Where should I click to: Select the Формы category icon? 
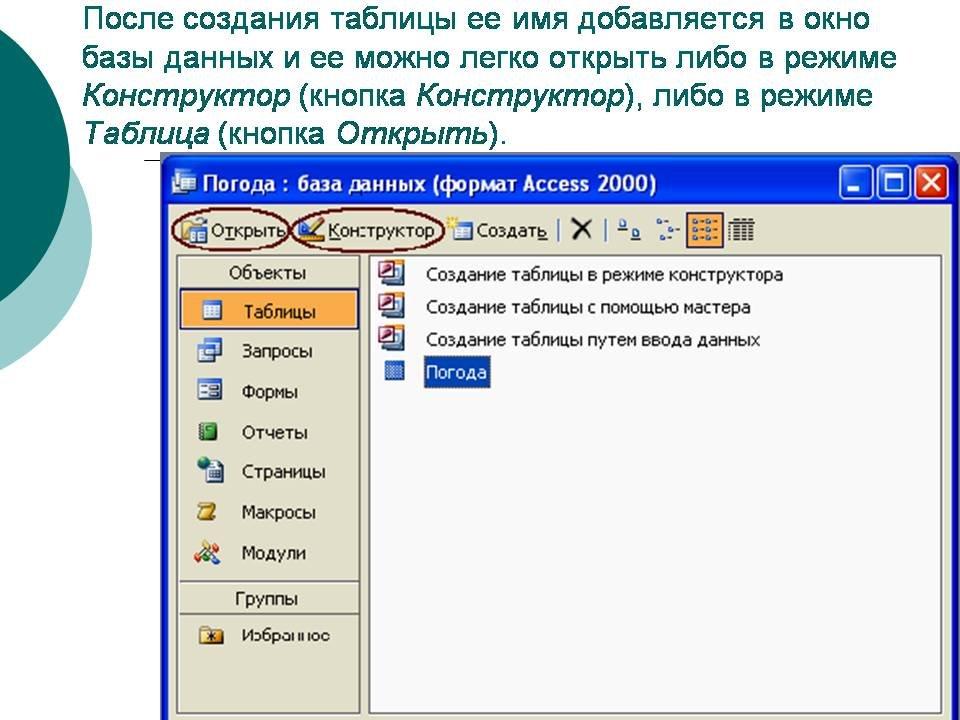pos(210,392)
